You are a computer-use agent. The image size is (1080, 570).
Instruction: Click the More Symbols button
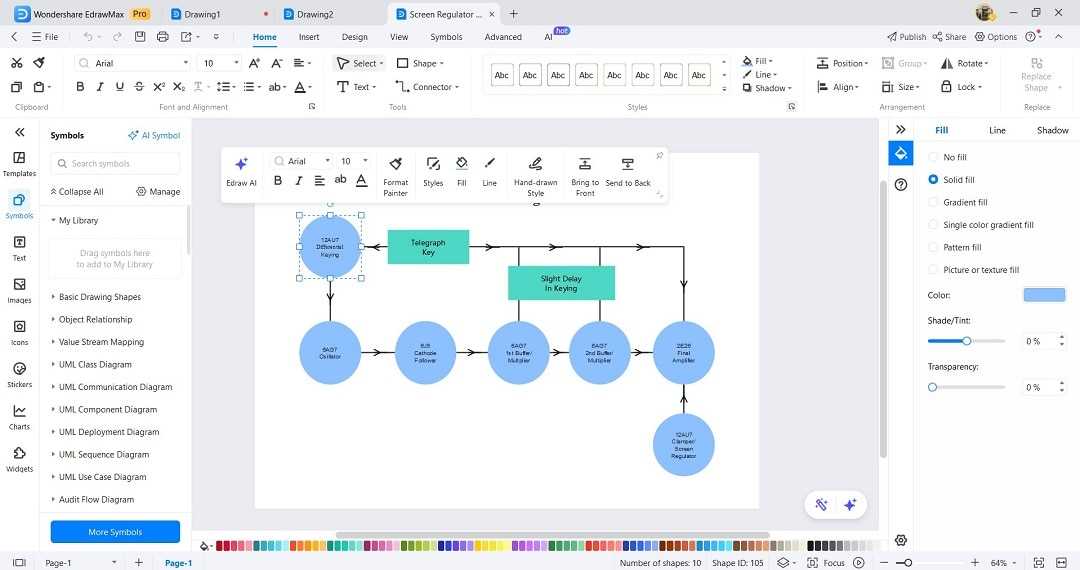[115, 531]
